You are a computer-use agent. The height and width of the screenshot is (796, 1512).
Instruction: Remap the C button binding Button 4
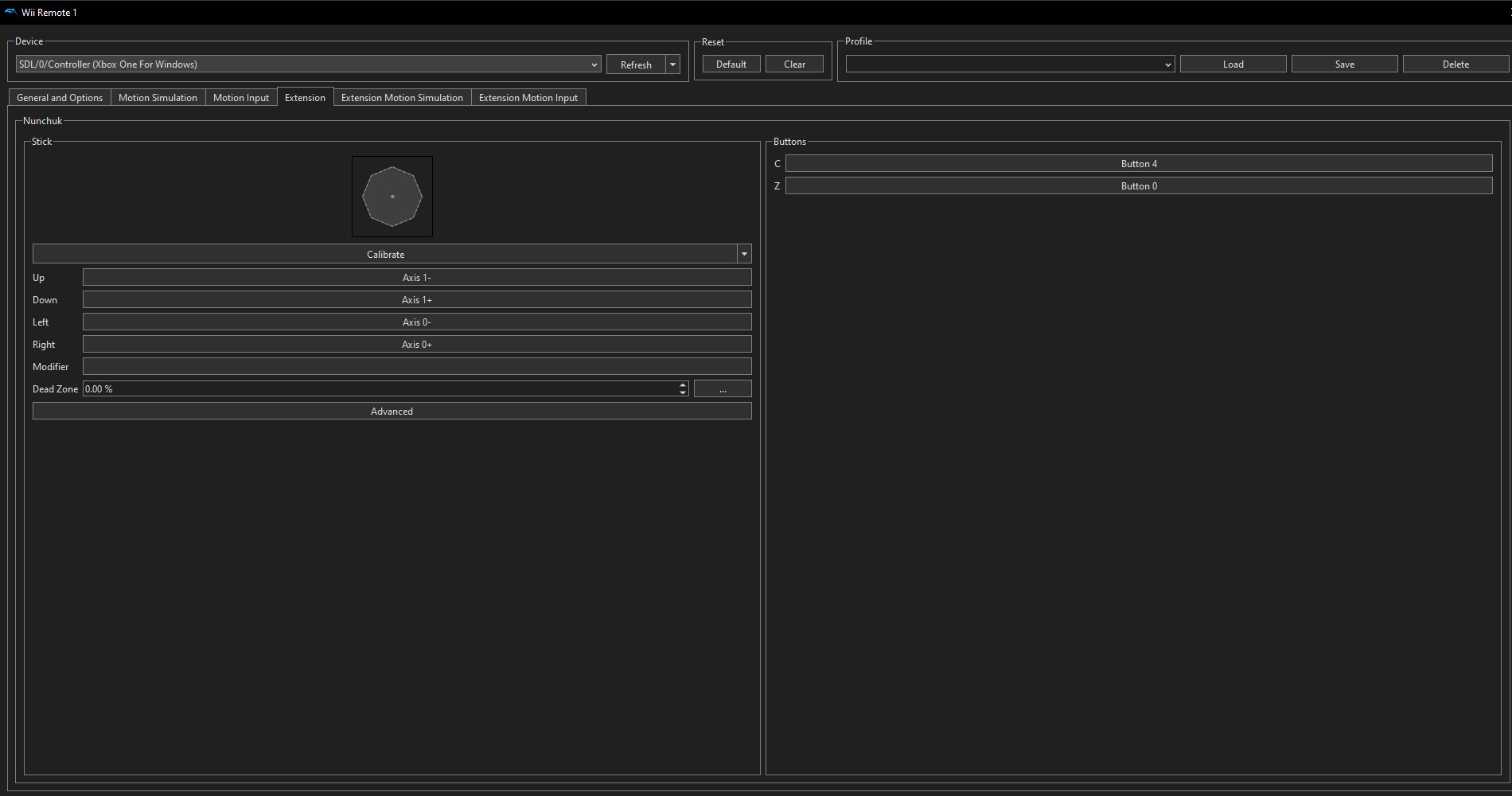pos(1138,164)
